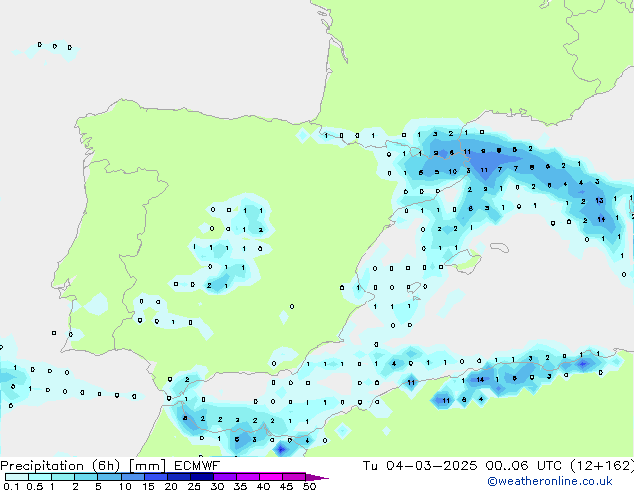Click the '45' legend label
634x490 pixels.
pos(286,486)
